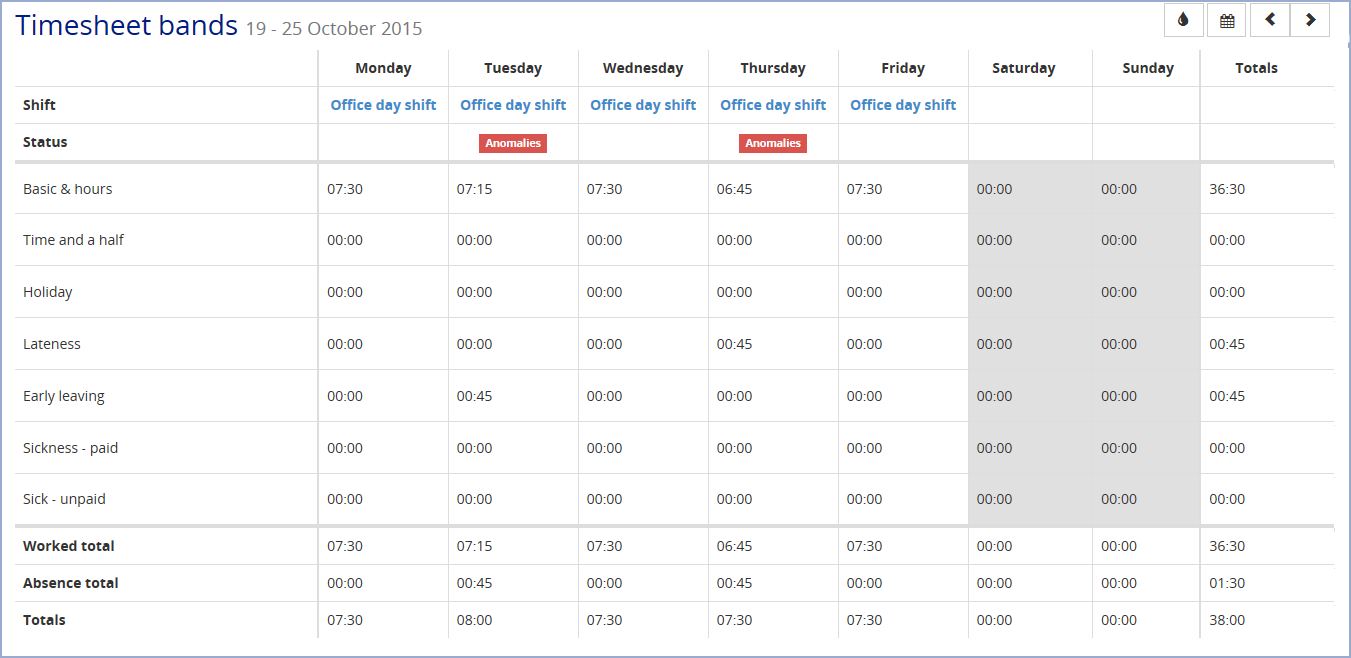The width and height of the screenshot is (1351, 658).
Task: Open Monday's Office day shift link
Action: click(383, 105)
